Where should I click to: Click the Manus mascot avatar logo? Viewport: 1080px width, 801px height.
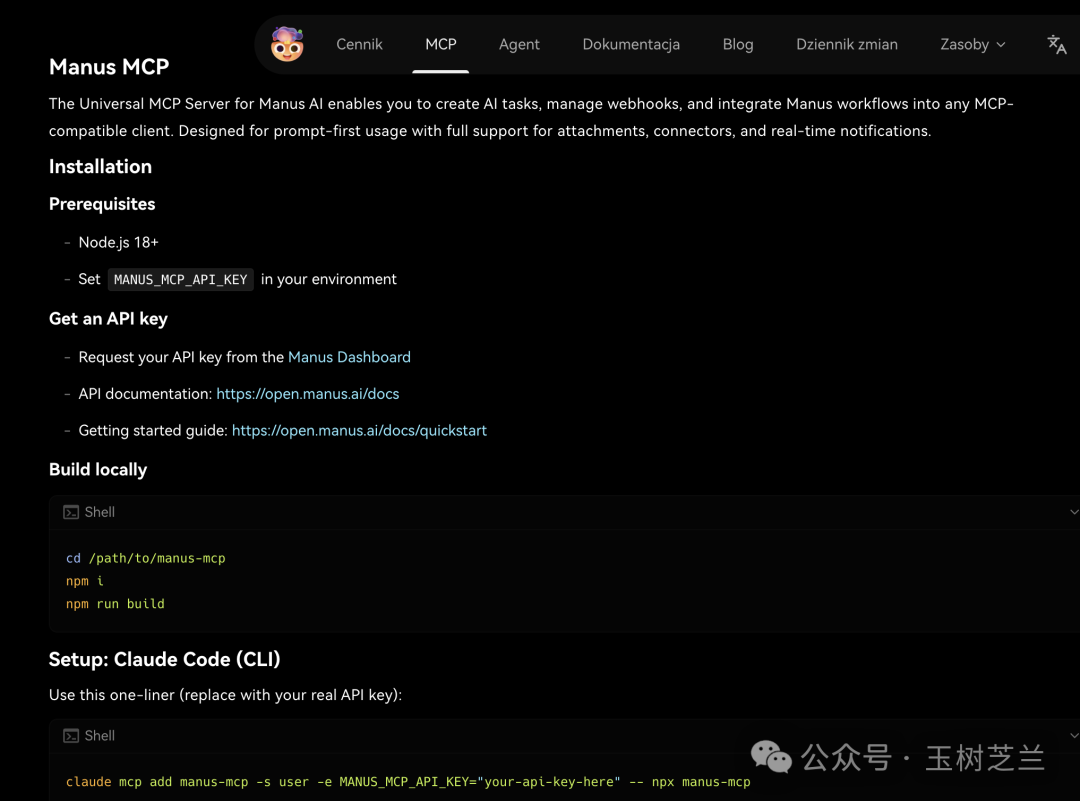287,45
